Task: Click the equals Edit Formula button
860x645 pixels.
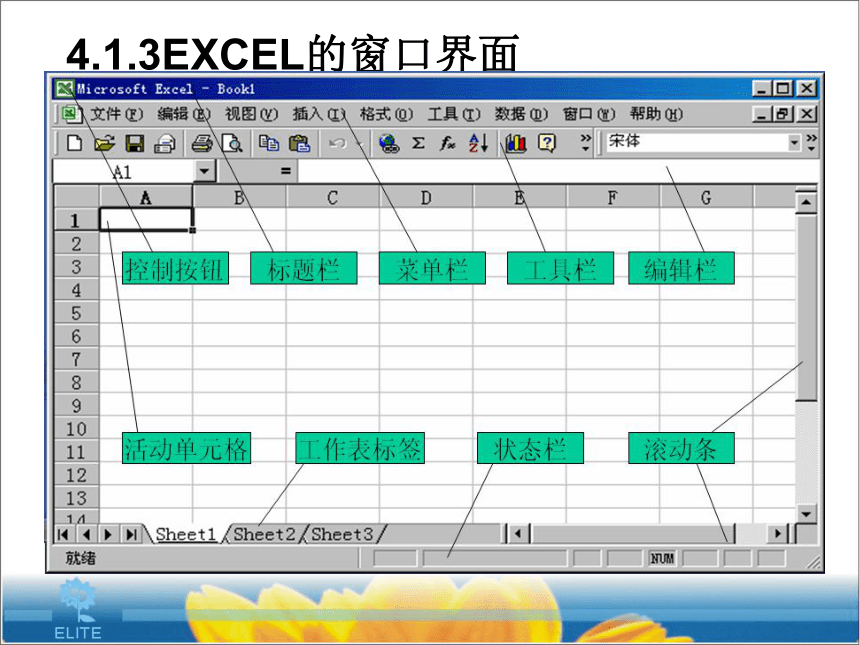Action: click(x=285, y=171)
